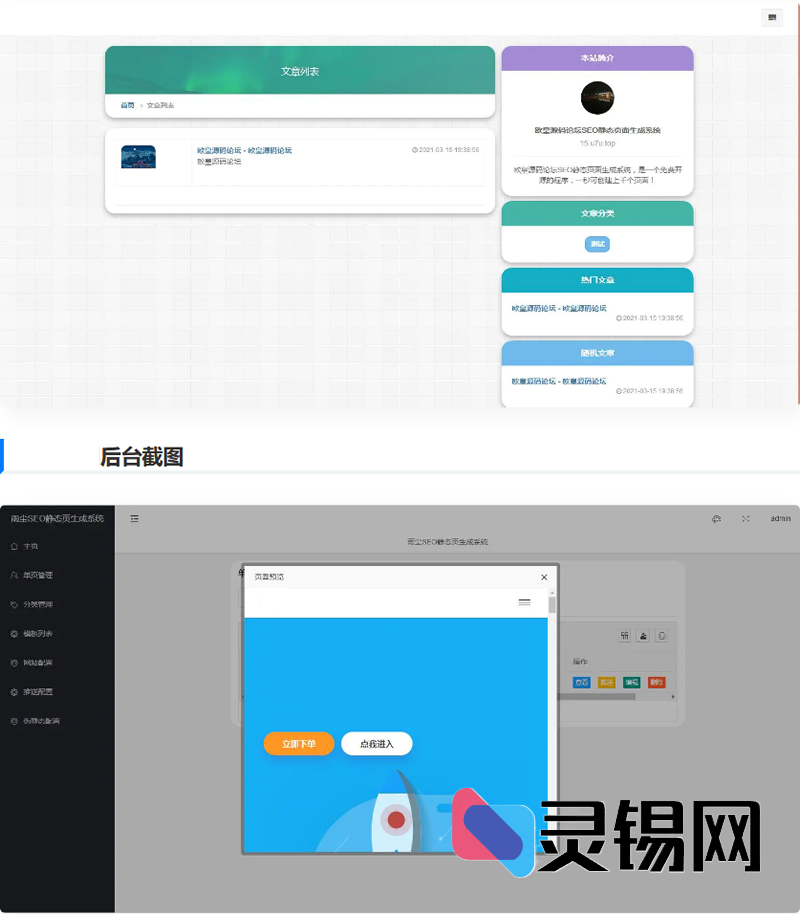
Task: Select the 分类管理 tag icon in the sidebar
Action: pos(13,604)
